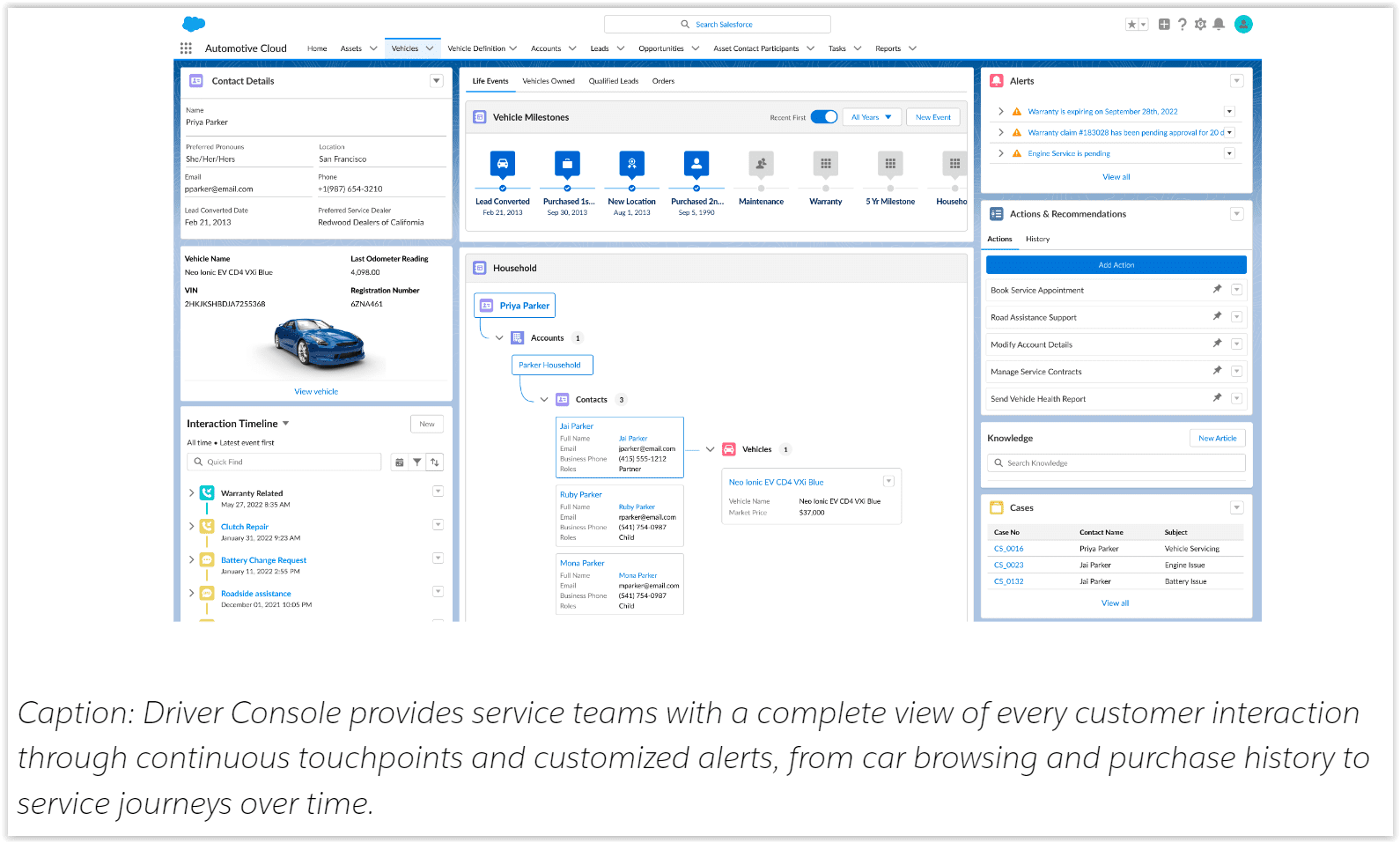
Task: Open the App Launcher dots grid
Action: pos(186,48)
